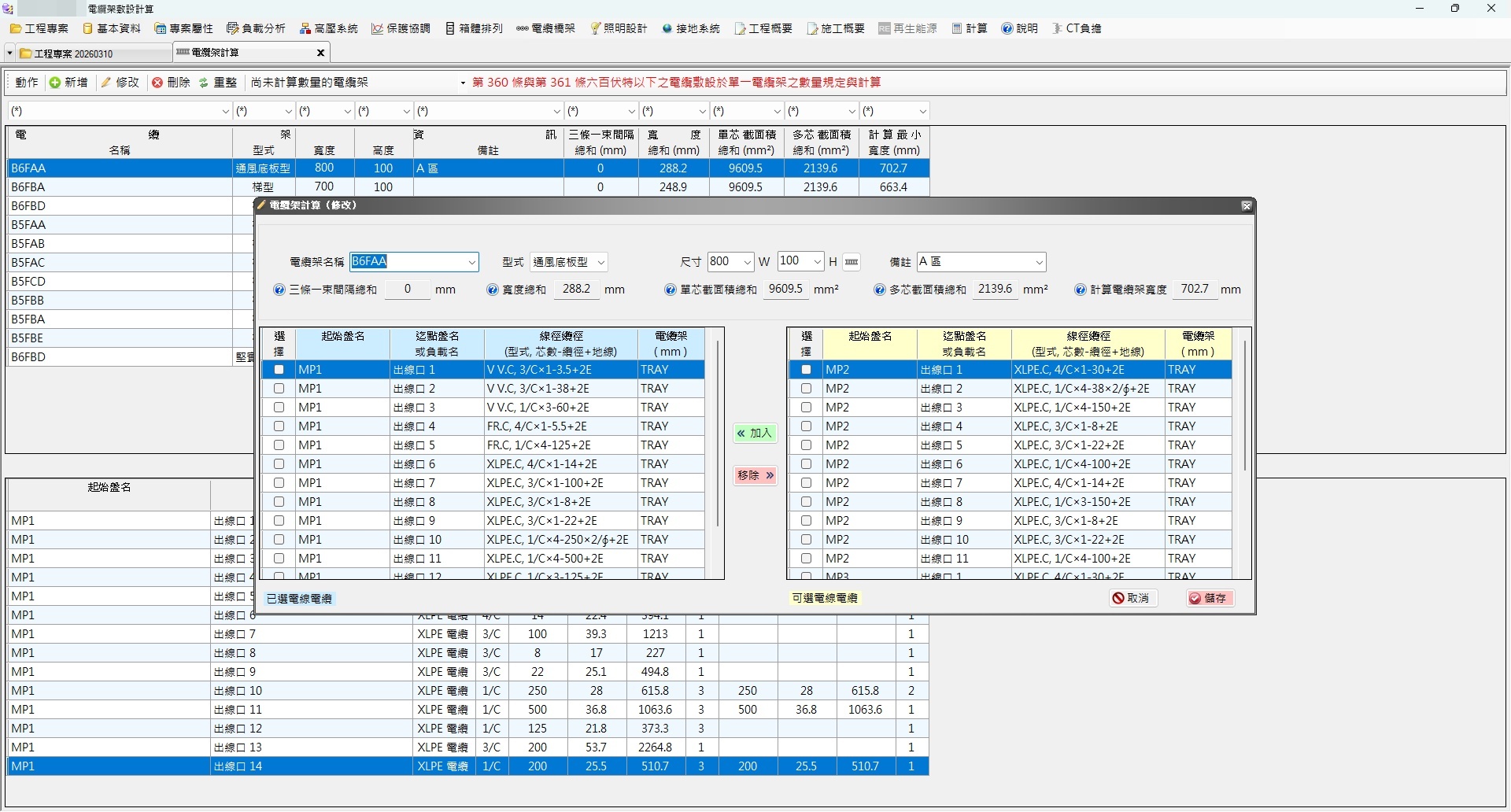Open the 照明設計 menu
1511x812 pixels.
tap(619, 28)
